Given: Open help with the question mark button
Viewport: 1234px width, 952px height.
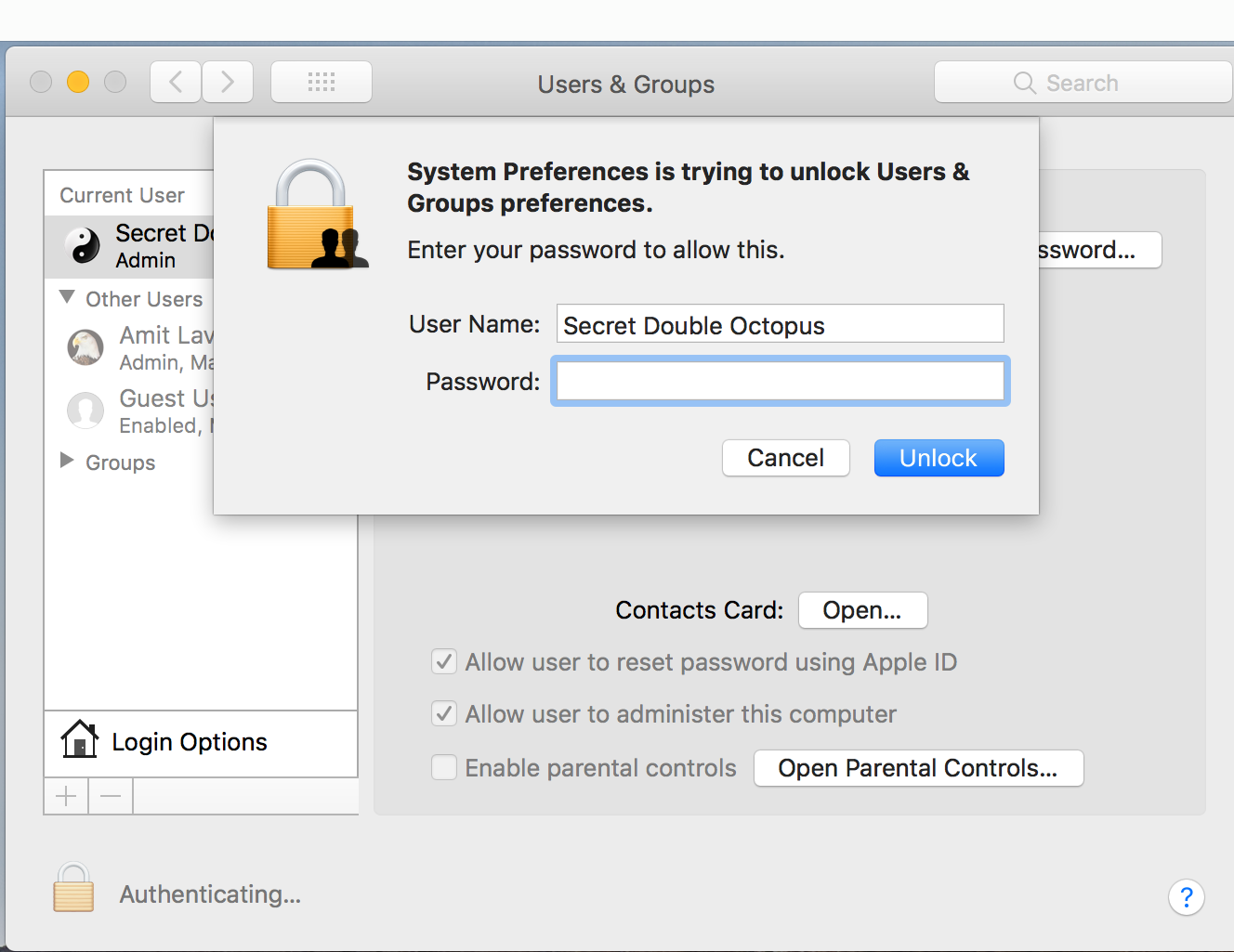Looking at the screenshot, I should 1186,897.
